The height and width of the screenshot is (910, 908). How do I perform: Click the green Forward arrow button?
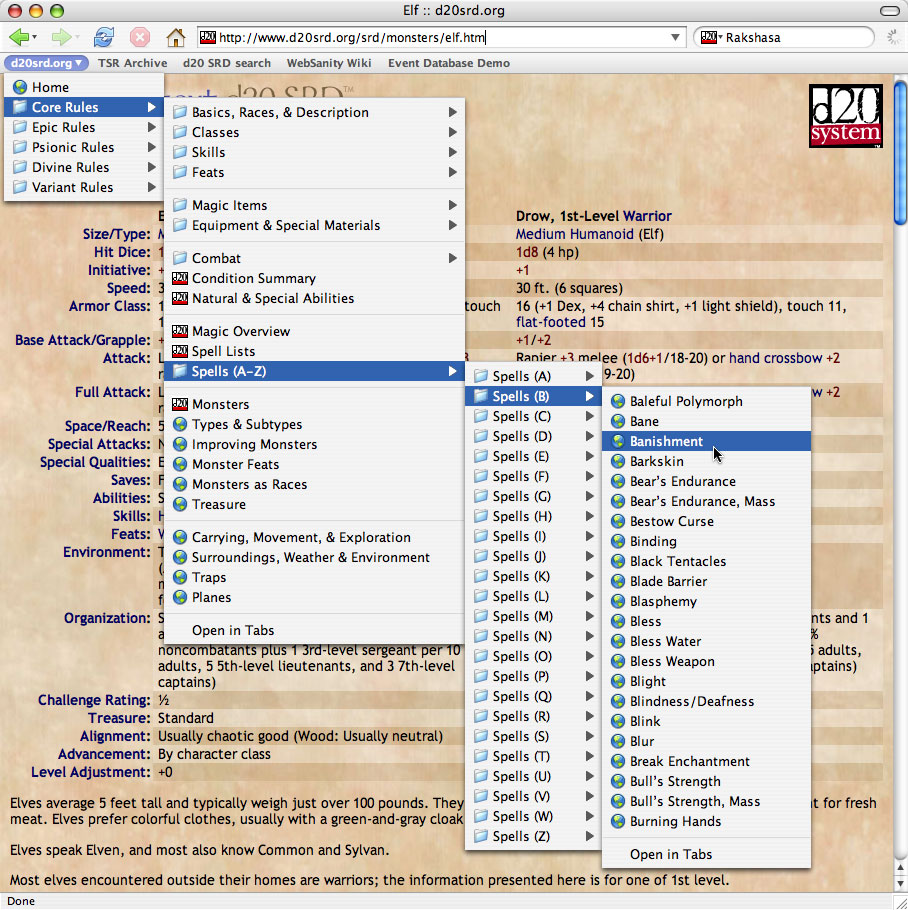(60, 38)
